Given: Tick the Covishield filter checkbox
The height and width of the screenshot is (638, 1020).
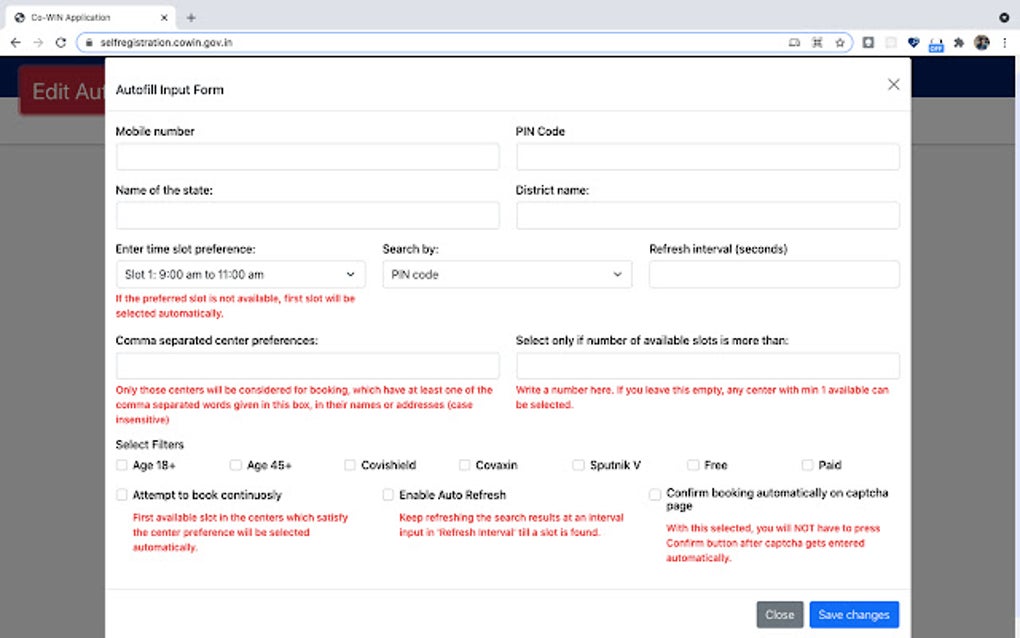Looking at the screenshot, I should [350, 465].
